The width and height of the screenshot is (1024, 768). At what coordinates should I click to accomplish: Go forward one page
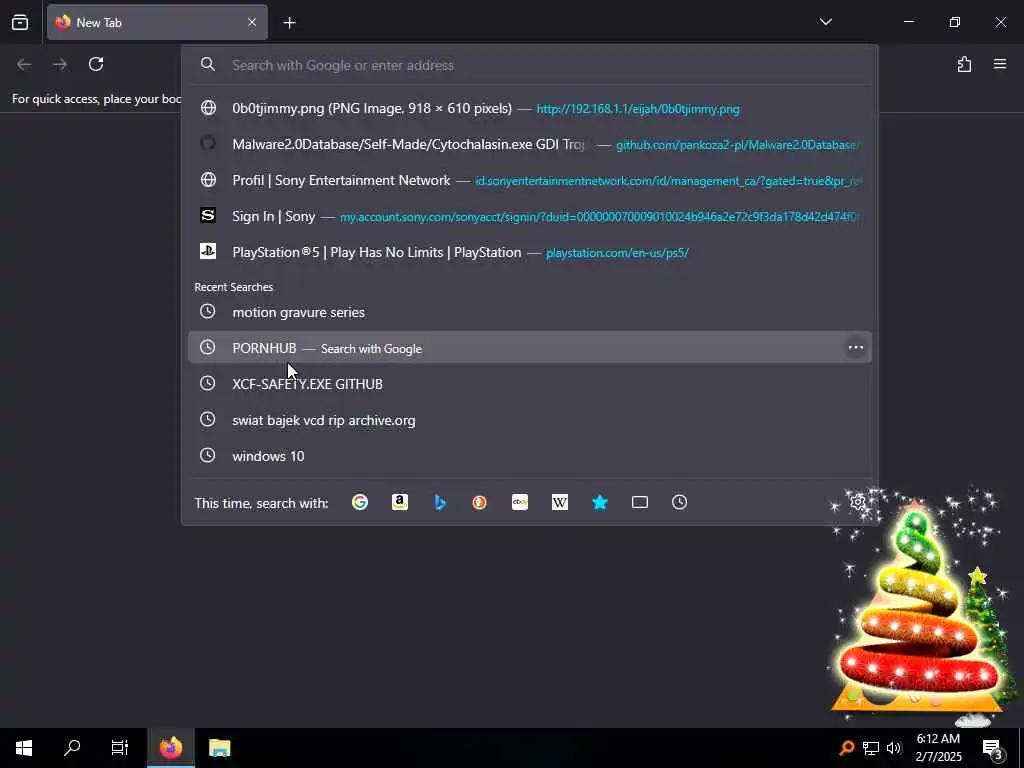point(60,64)
